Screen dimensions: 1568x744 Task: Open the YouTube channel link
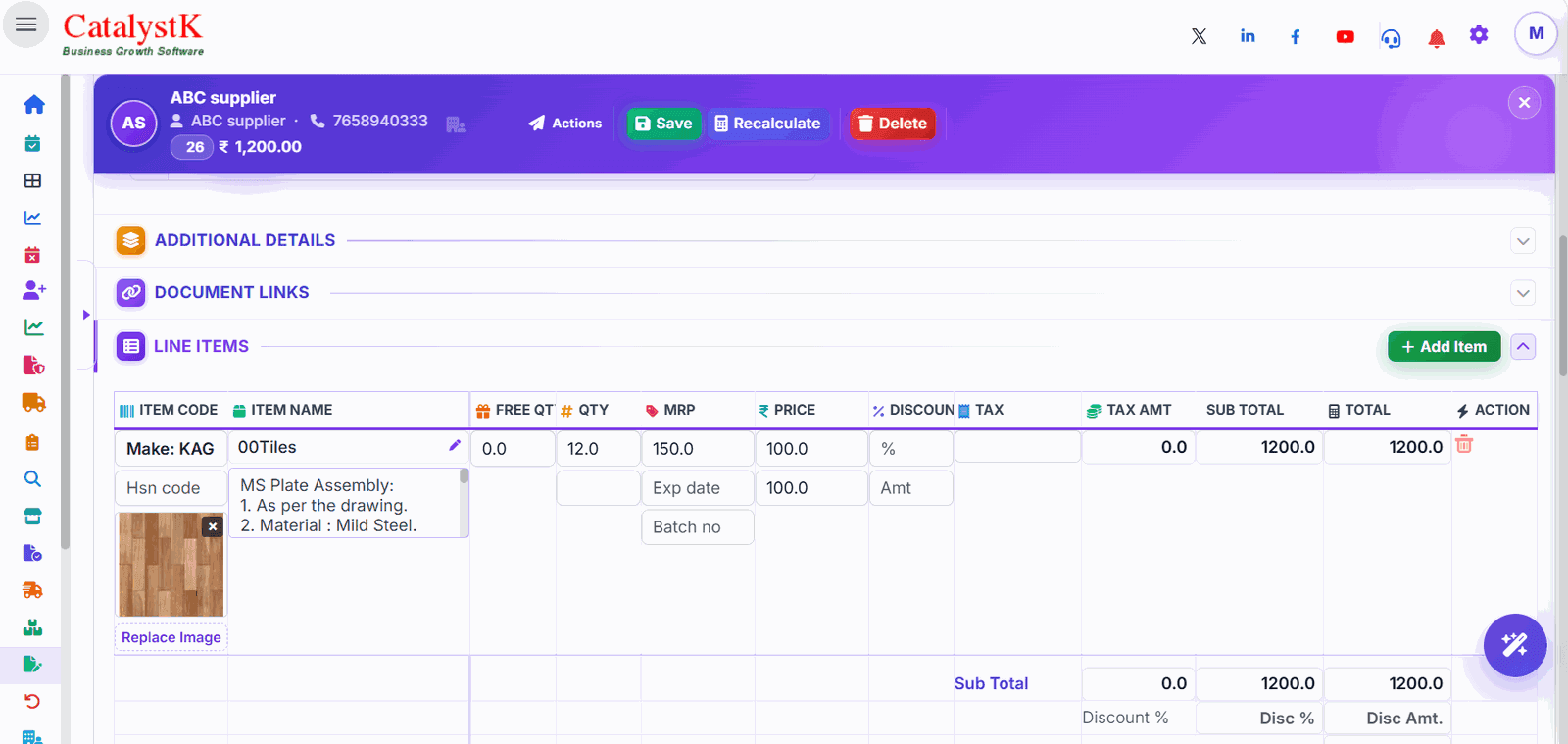pyautogui.click(x=1345, y=36)
